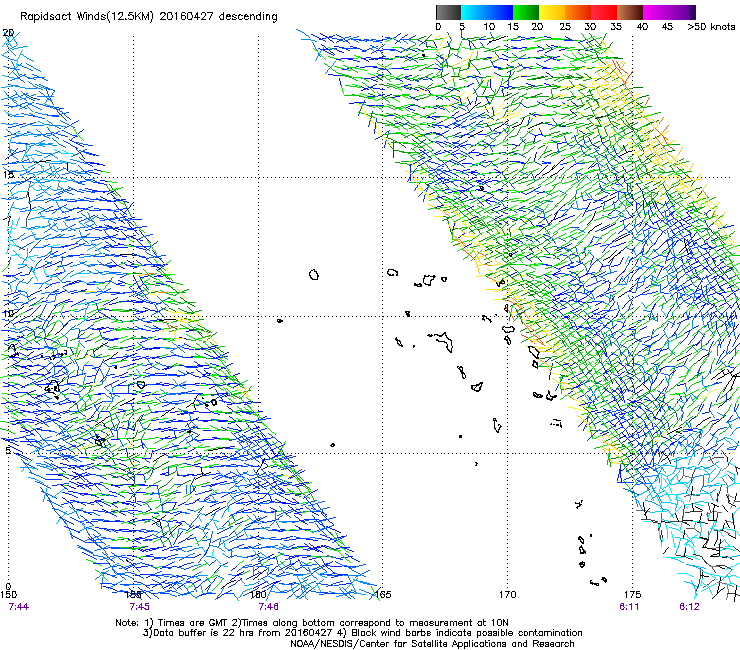Click latitude label "15" on left axis
This screenshot has width=740, height=650.
click(x=8, y=174)
